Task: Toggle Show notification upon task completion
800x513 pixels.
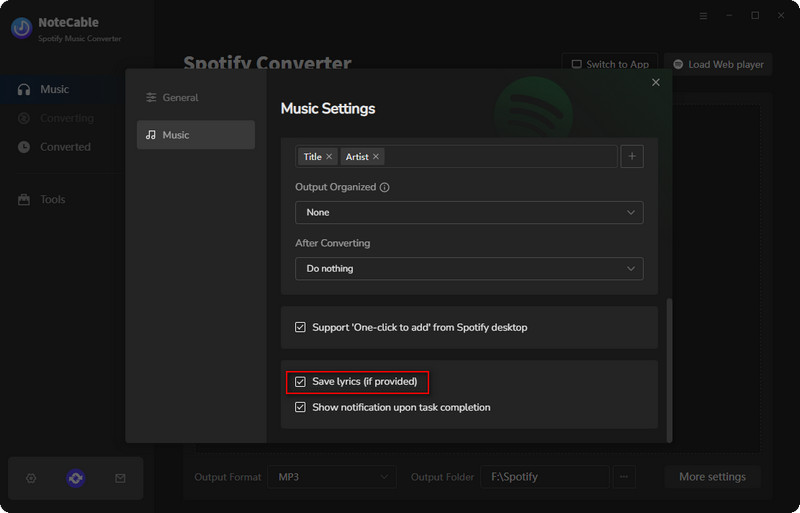Action: (x=300, y=407)
